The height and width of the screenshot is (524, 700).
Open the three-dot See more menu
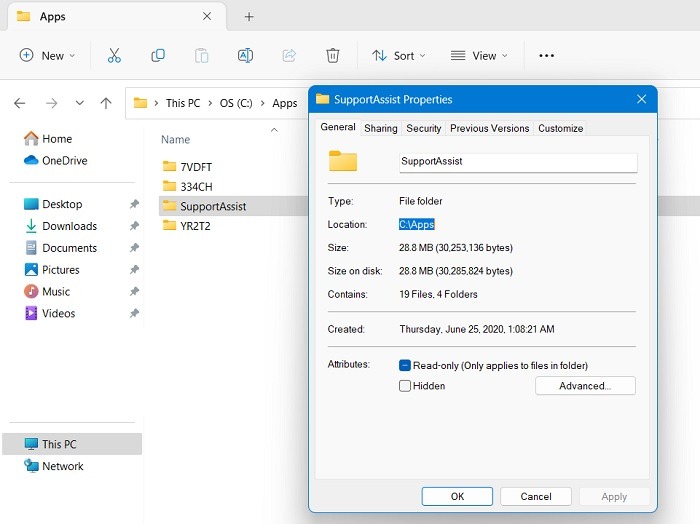[546, 56]
